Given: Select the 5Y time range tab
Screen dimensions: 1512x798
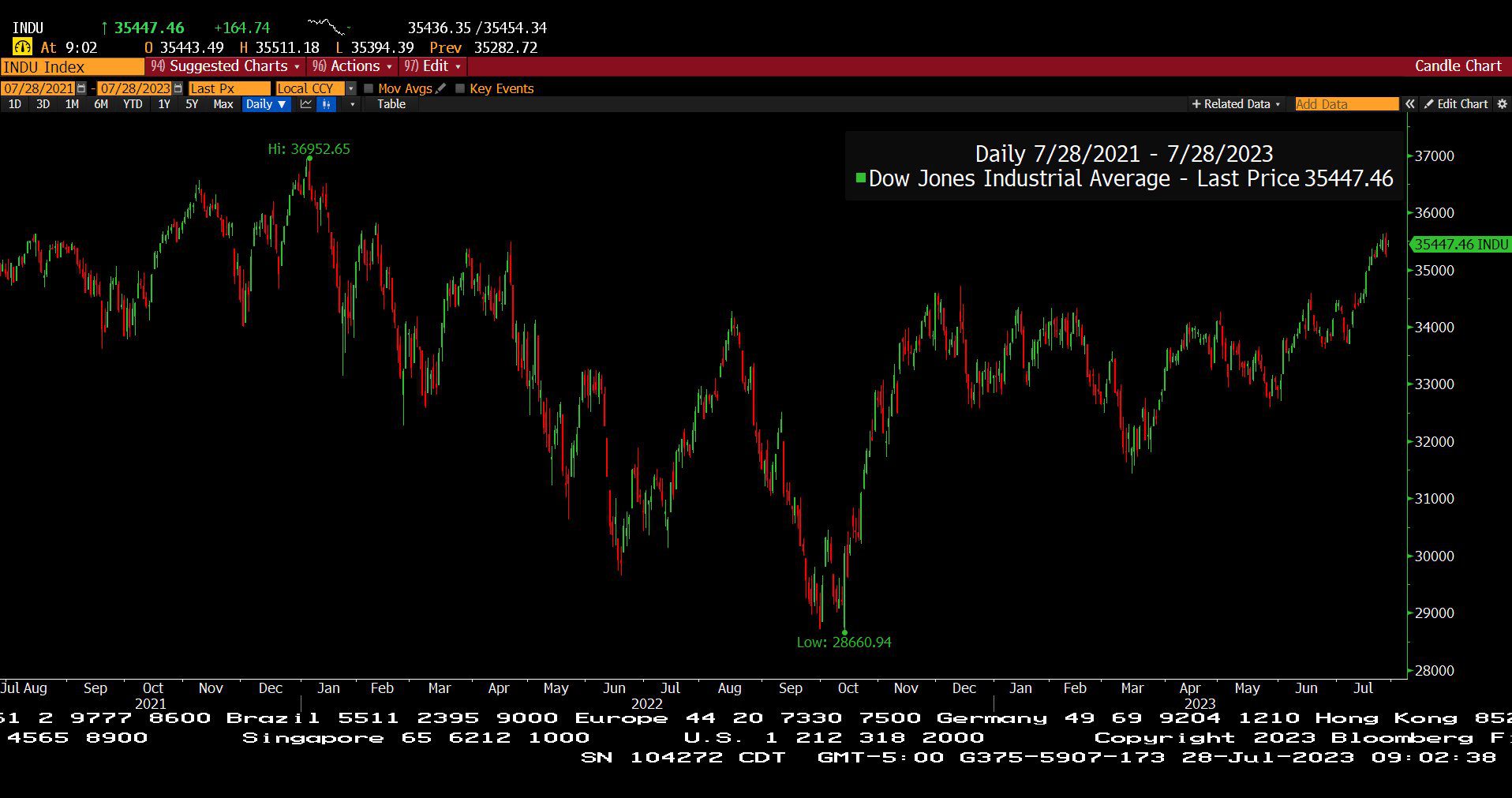Looking at the screenshot, I should coord(192,104).
